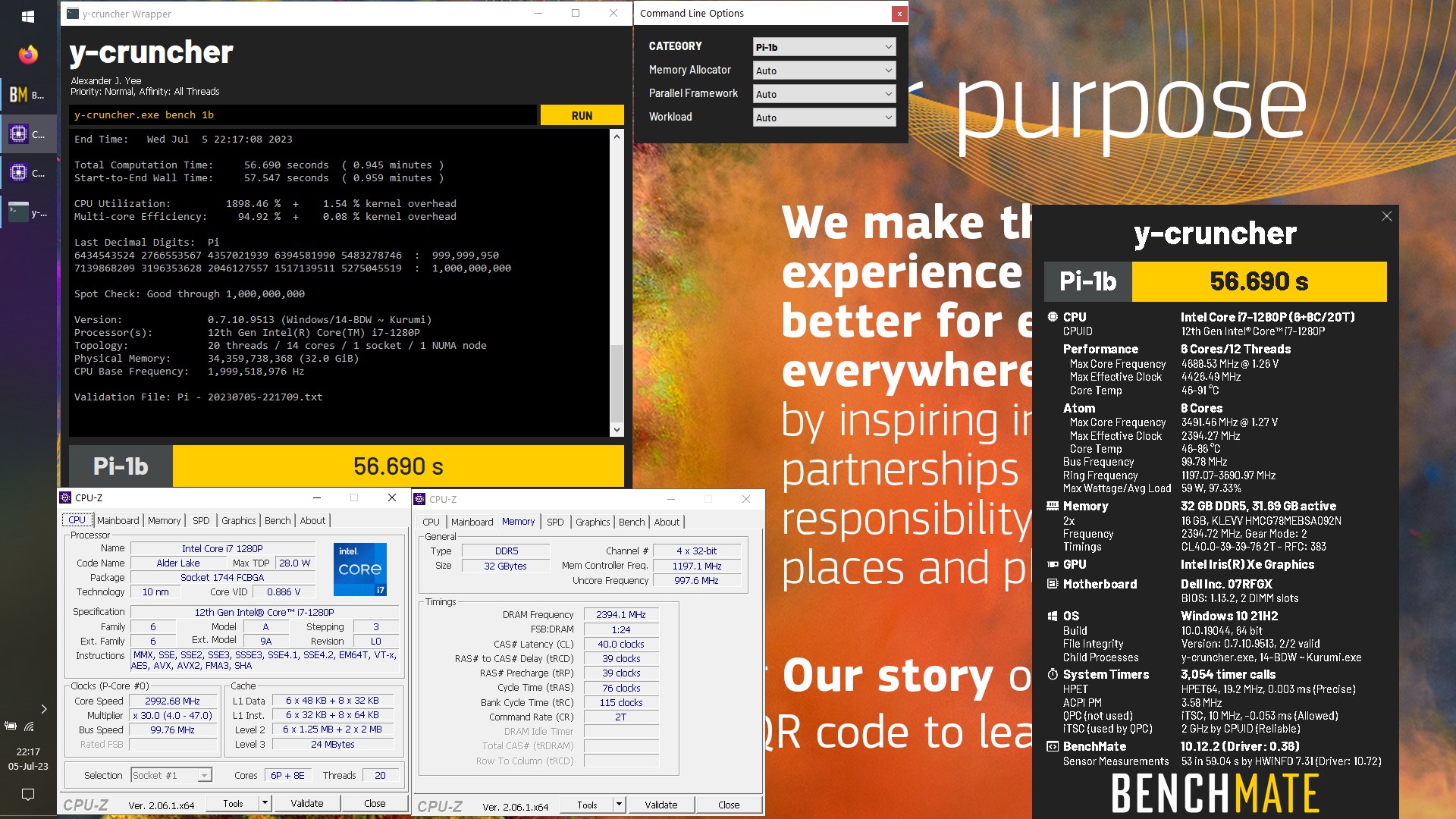The width and height of the screenshot is (1456, 819).
Task: Click the Intel Core i7 logo in CPU-Z
Action: click(x=360, y=569)
